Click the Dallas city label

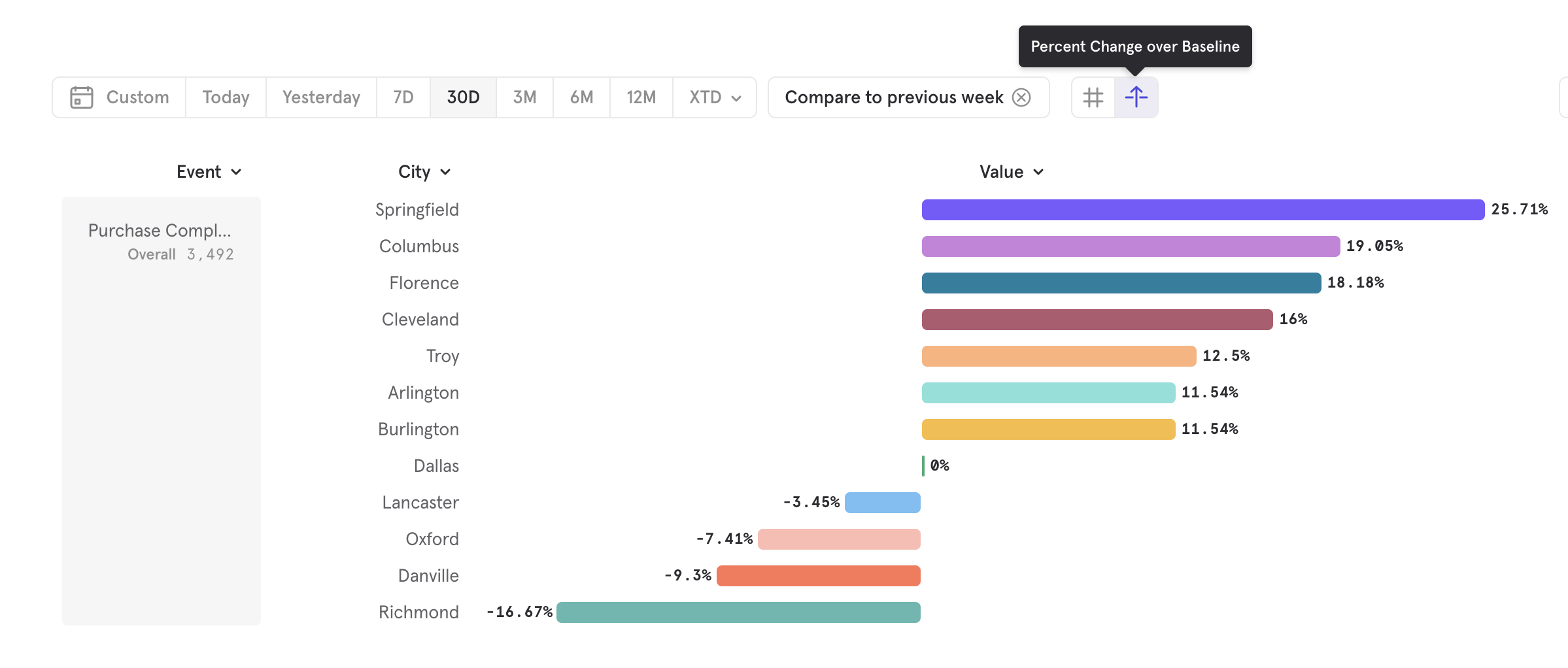(x=436, y=465)
